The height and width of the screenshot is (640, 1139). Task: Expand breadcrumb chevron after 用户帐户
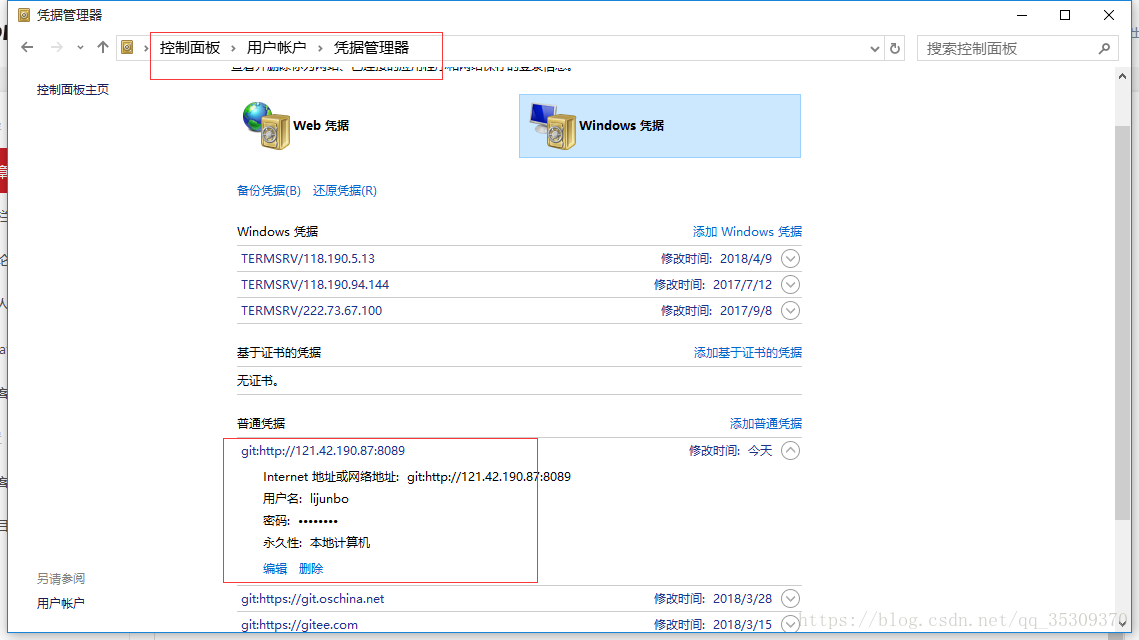click(320, 48)
